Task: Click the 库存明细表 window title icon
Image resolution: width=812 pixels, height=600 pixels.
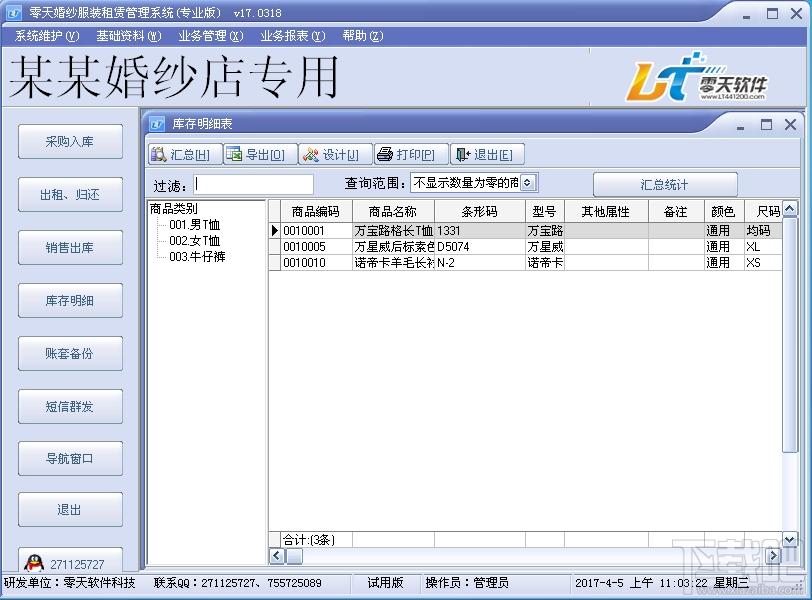Action: coord(156,124)
